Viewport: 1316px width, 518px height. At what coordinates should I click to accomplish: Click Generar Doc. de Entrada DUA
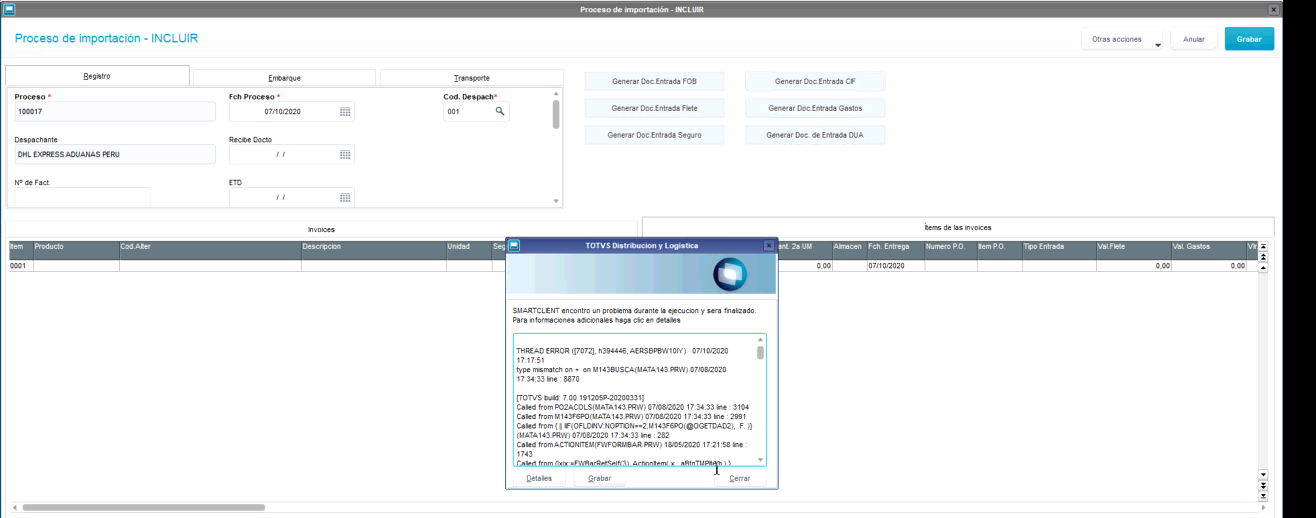815,135
